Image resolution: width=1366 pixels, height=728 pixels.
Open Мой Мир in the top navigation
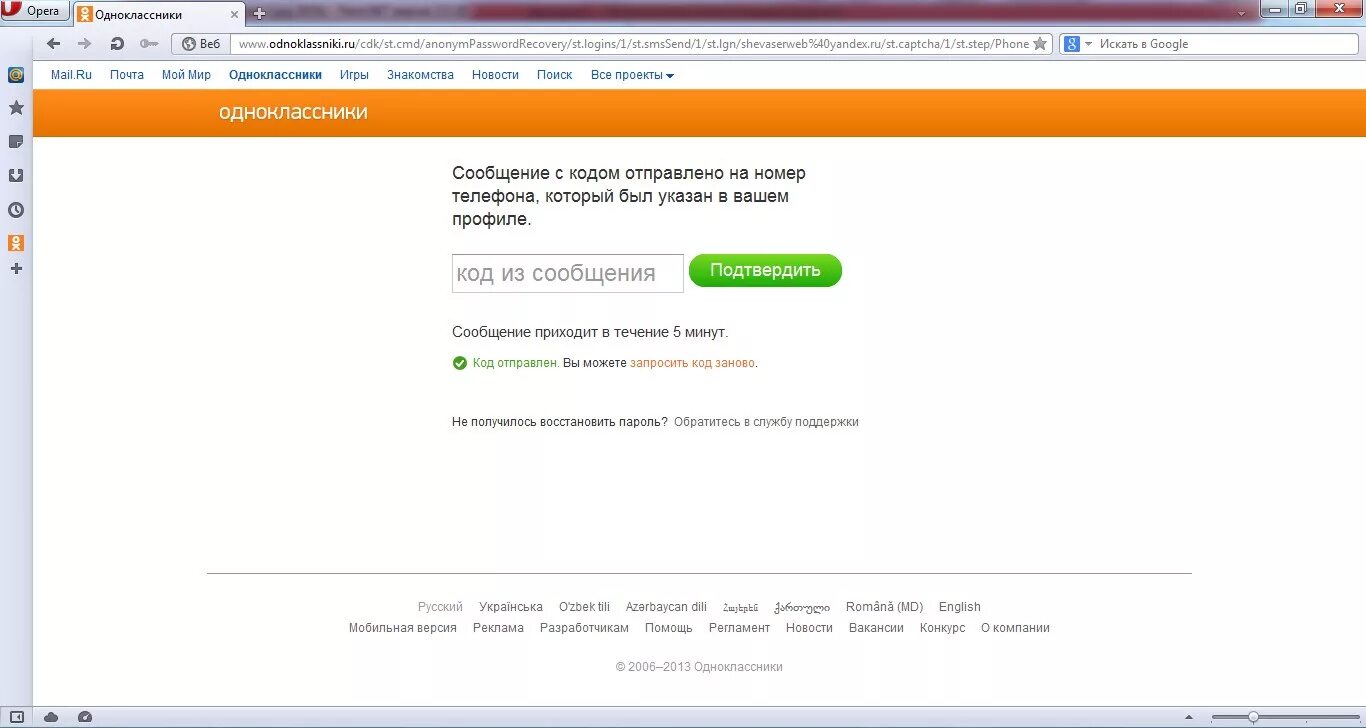[x=186, y=75]
